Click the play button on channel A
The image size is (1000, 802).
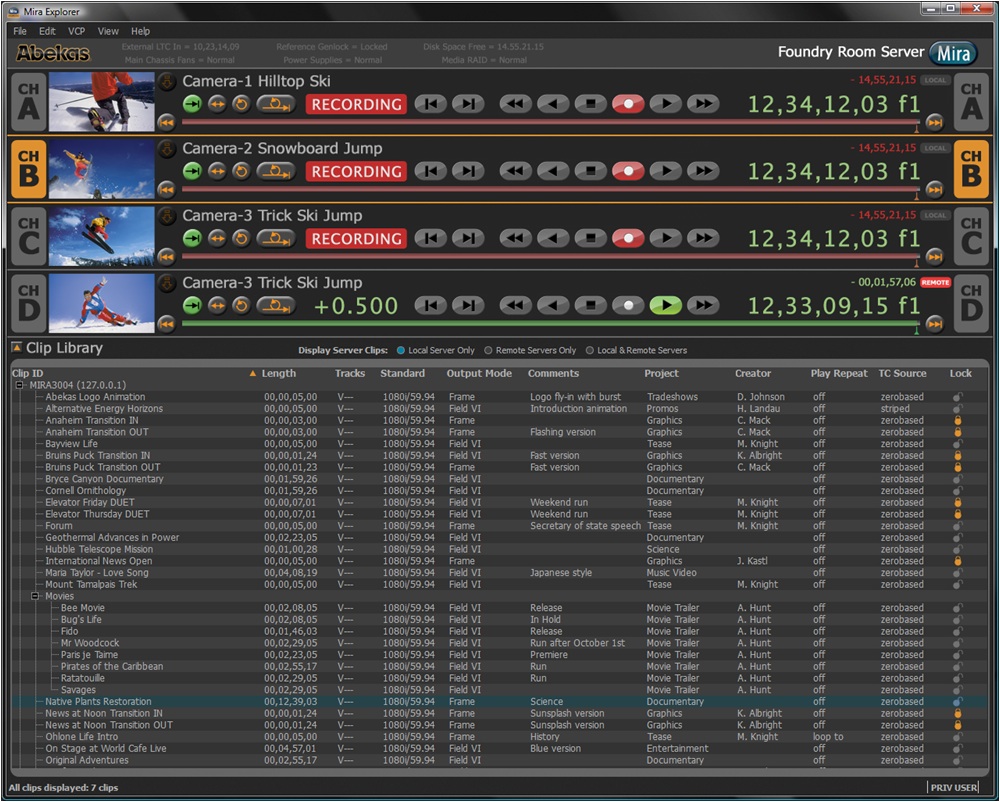[x=666, y=104]
